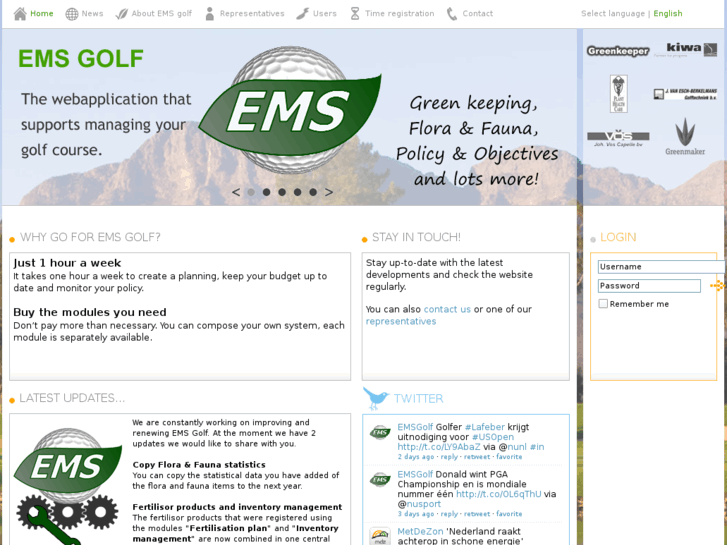Click the Contact phone icon

coord(452,14)
